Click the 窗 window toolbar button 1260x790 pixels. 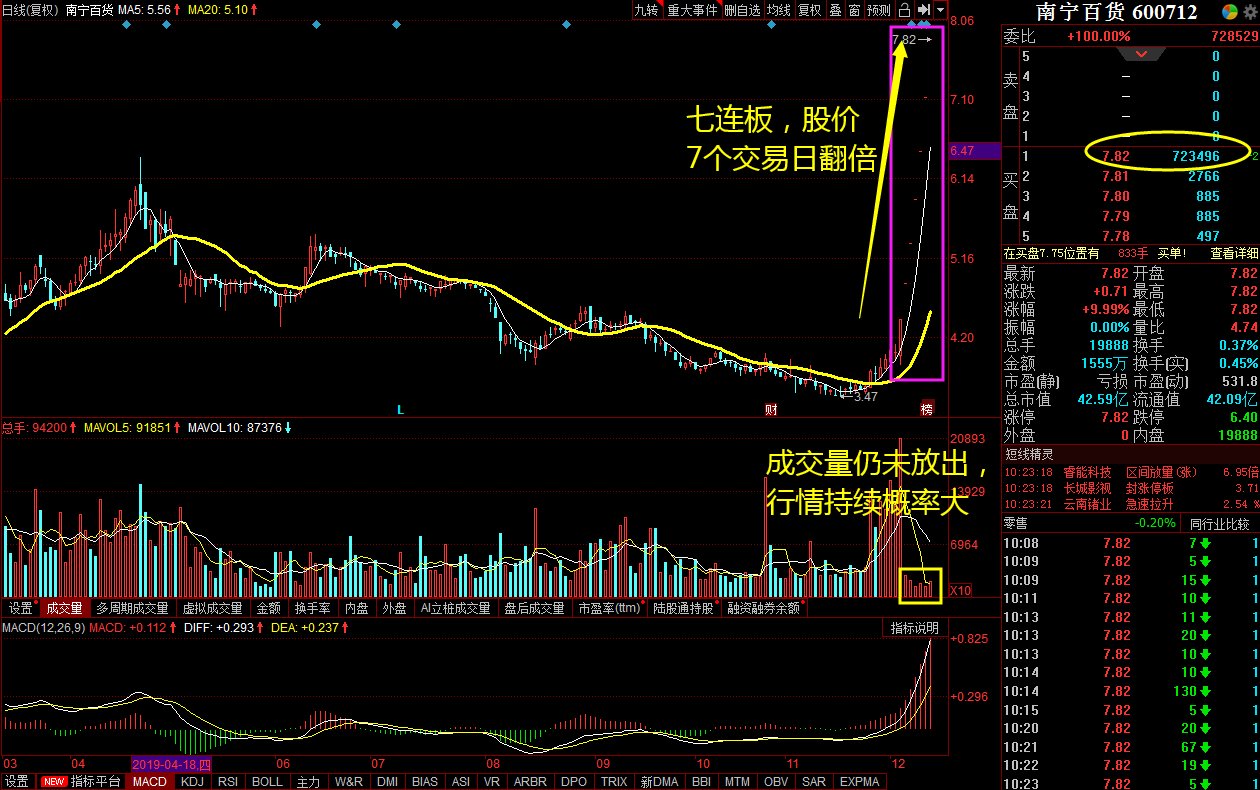855,10
